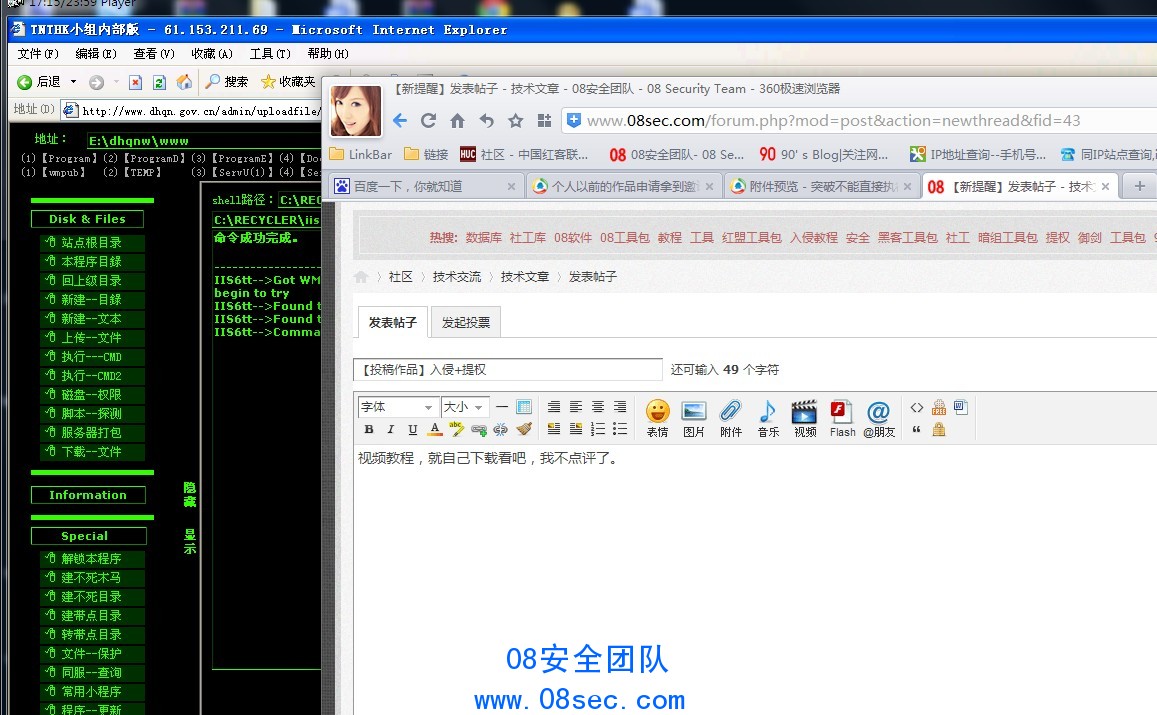Click into the post body text area

(755, 579)
